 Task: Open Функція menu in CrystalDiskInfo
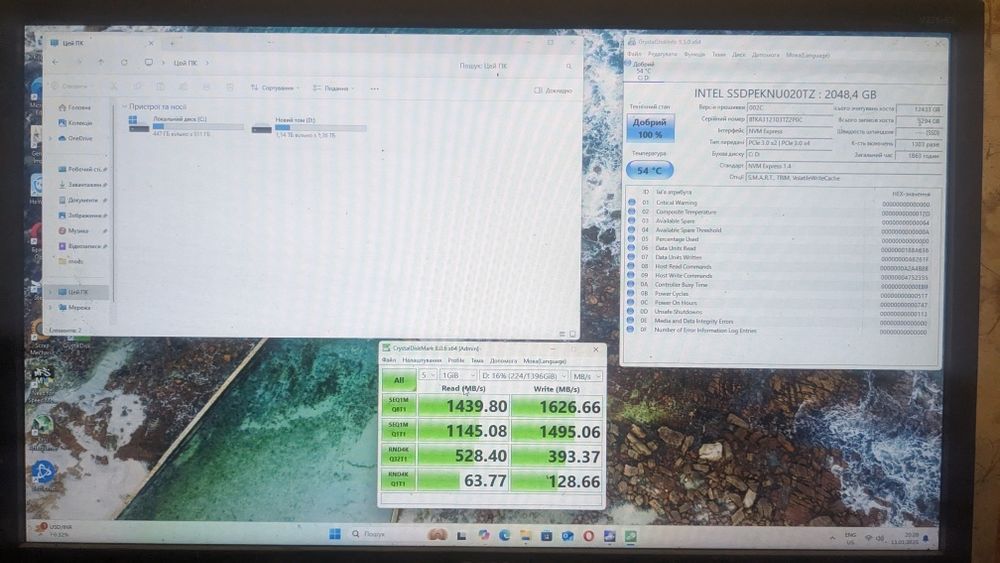[695, 54]
